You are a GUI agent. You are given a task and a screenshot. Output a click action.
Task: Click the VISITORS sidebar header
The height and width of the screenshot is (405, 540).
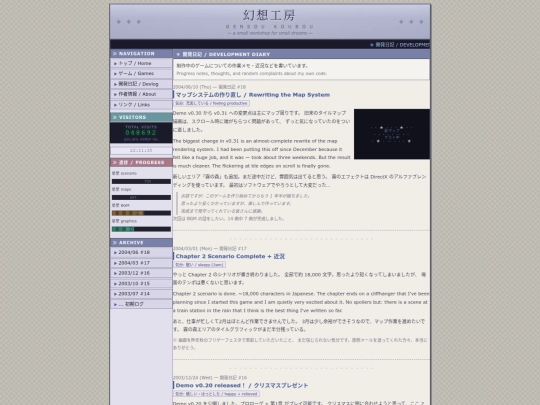tap(141, 117)
